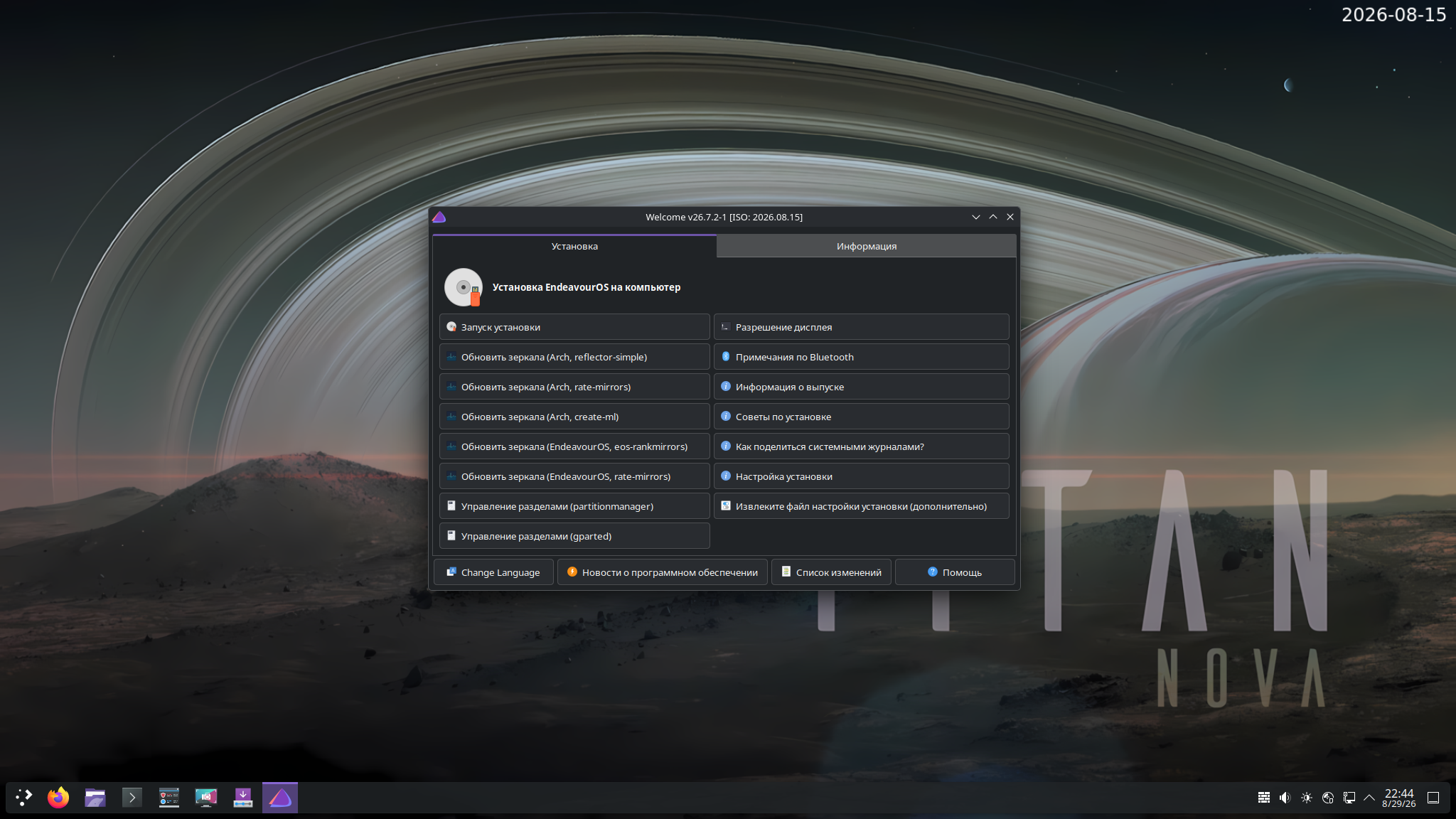Open Информация о выпуске release info
This screenshot has width=1456, height=819.
pos(862,387)
